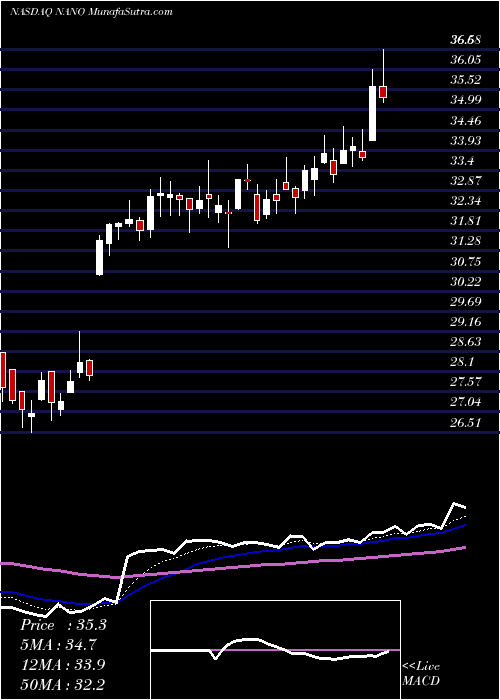Select the 30.75 price axis label

tap(465, 262)
